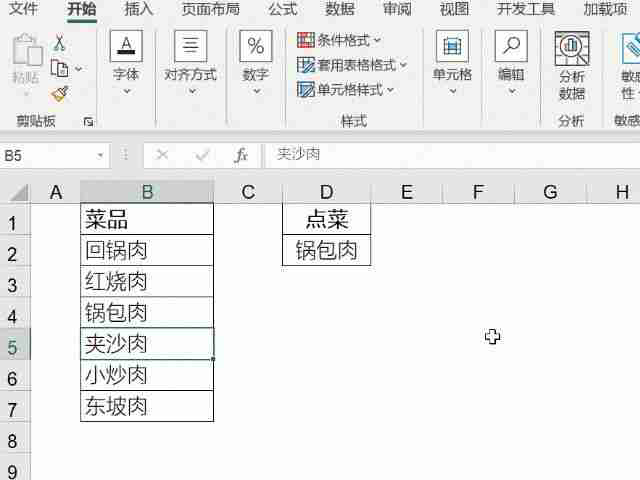Open the Editing (编辑) magnifier icon
Screen dimensions: 640x480
coord(511,46)
